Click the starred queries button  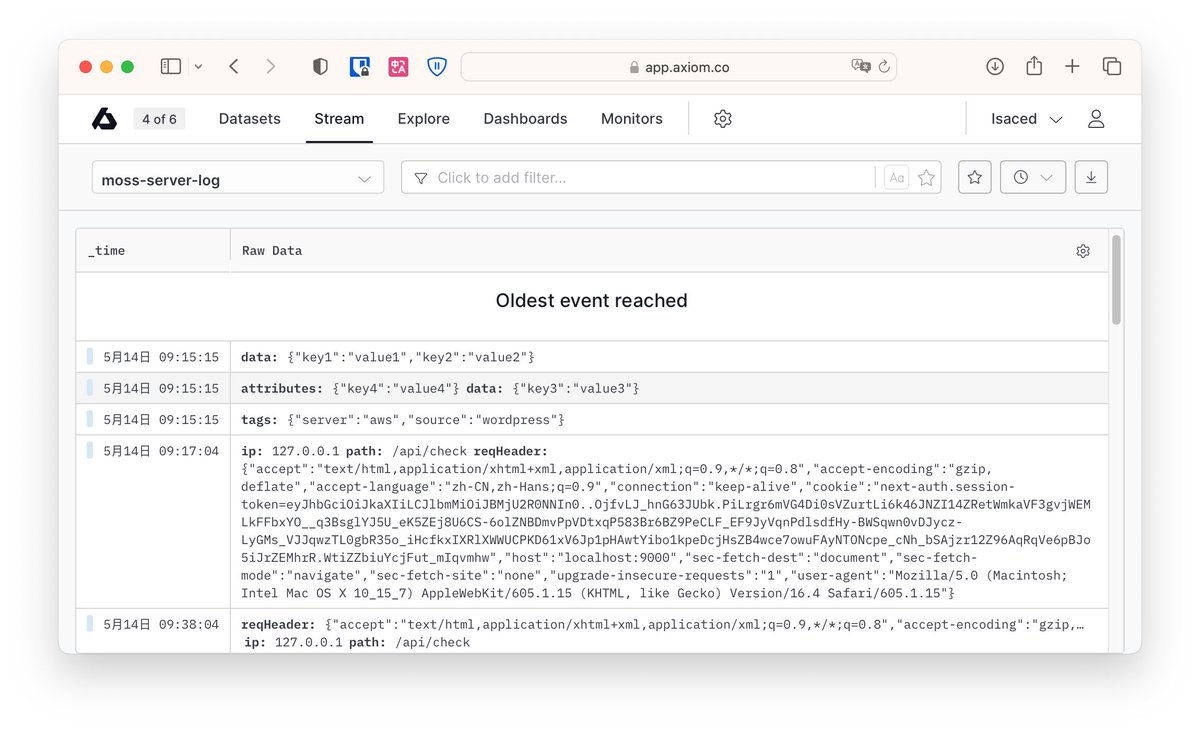pos(975,177)
